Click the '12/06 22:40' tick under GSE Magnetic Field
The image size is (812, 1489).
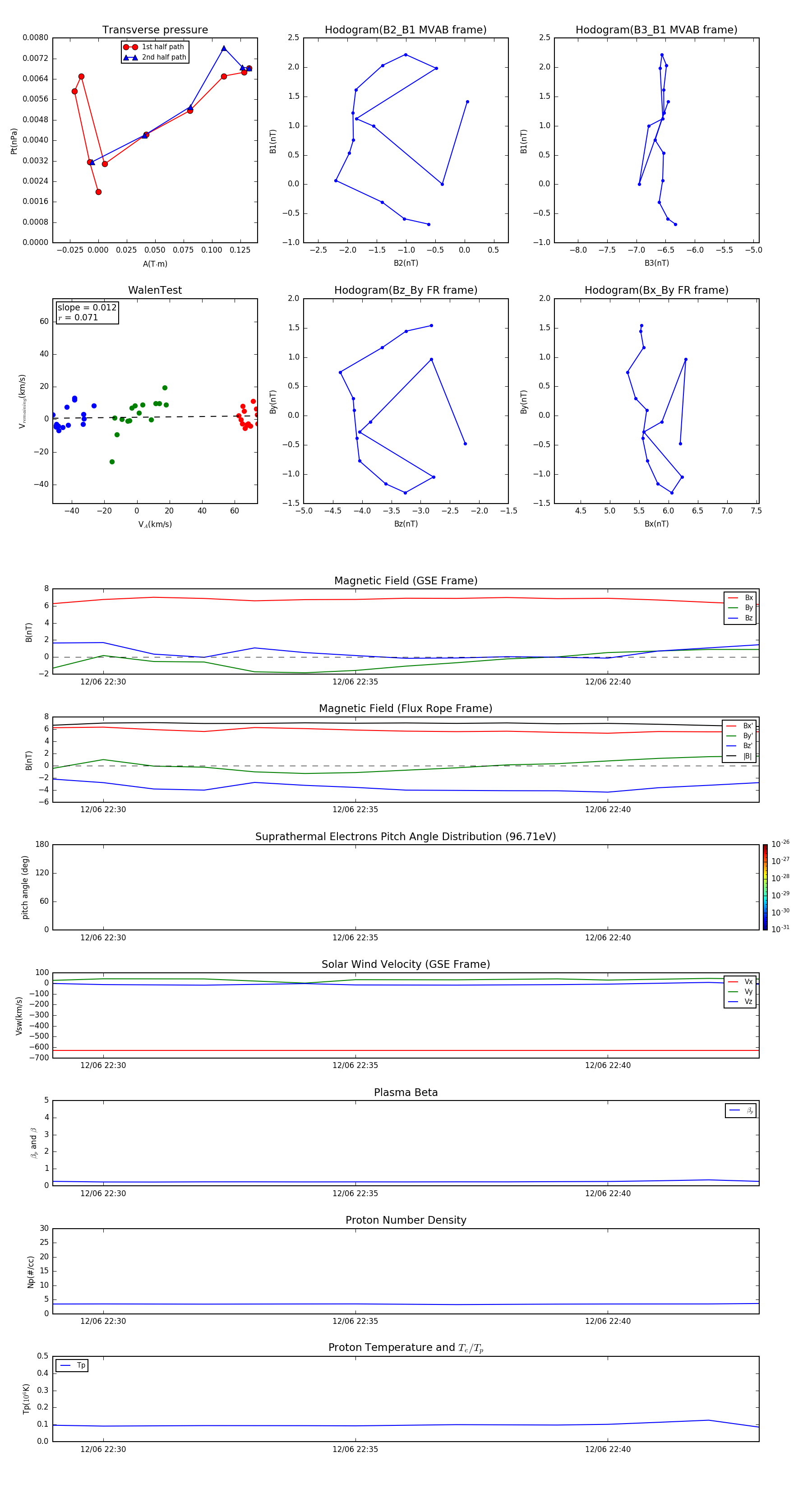click(607, 682)
